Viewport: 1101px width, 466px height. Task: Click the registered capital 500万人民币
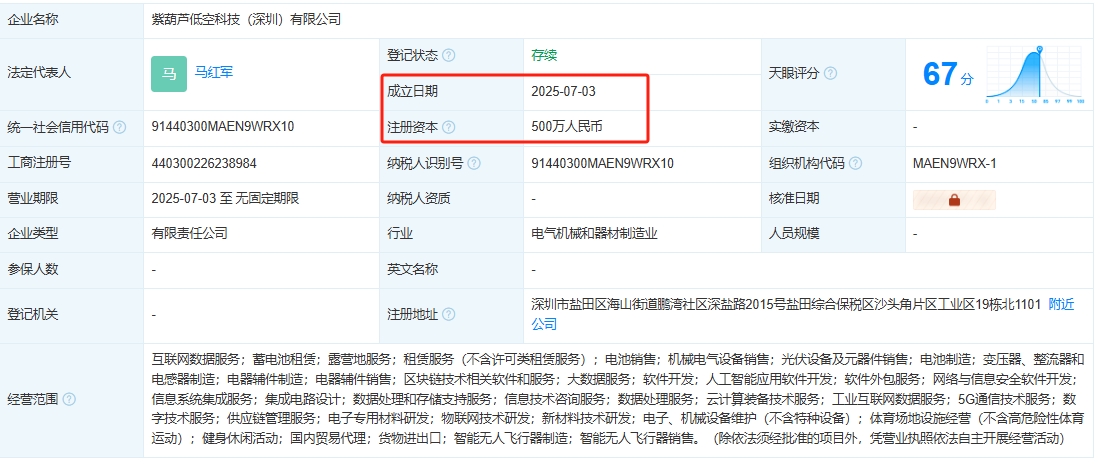pyautogui.click(x=567, y=127)
